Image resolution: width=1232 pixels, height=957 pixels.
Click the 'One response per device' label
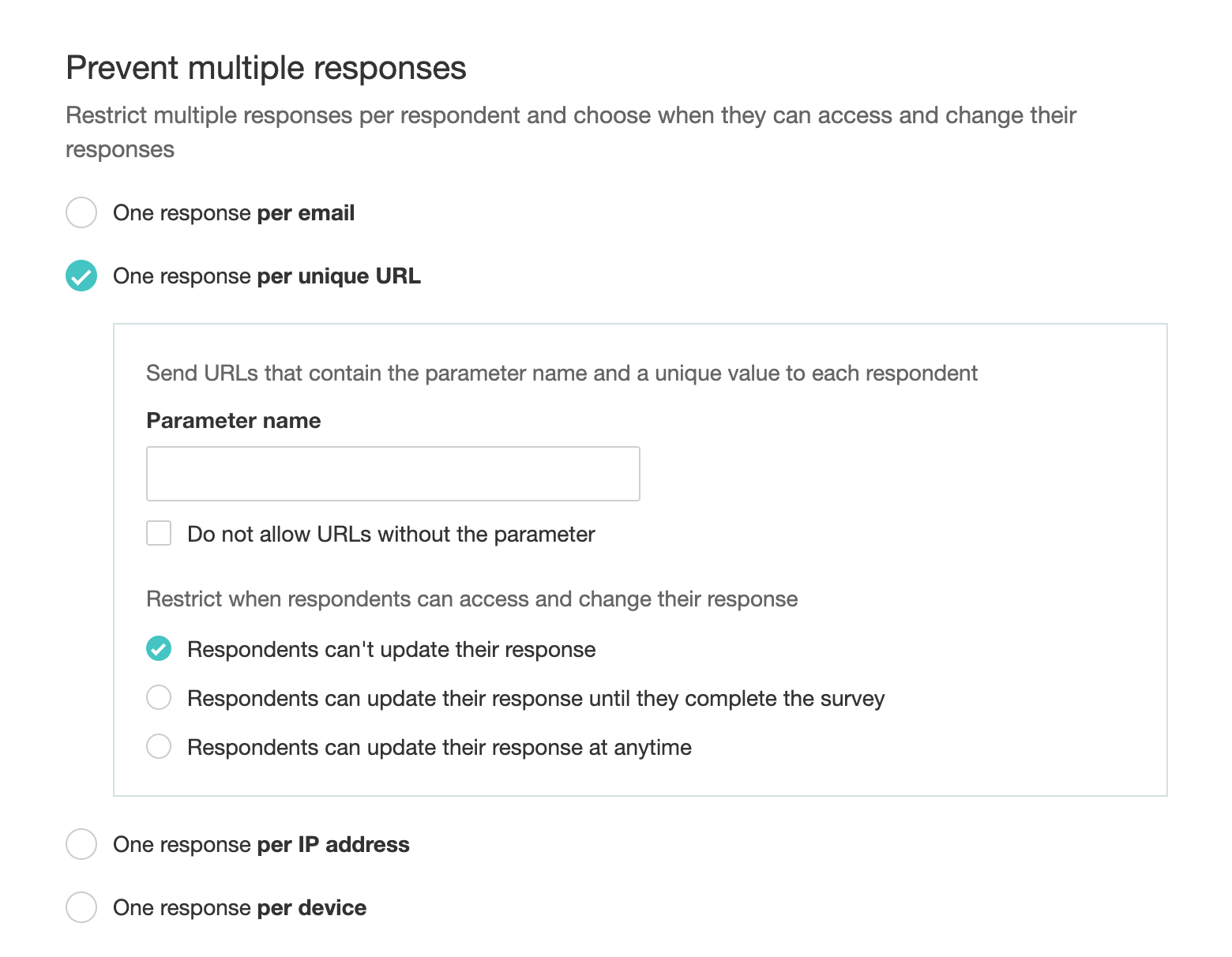239,908
